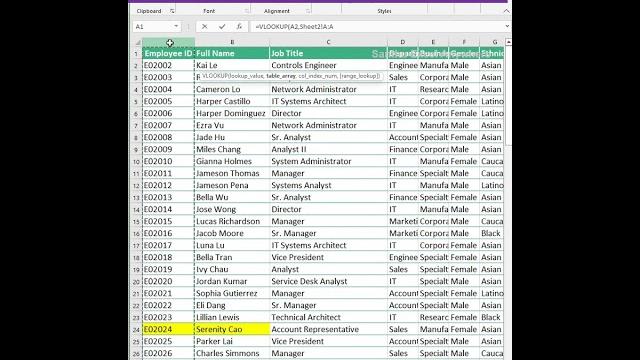Viewport: 640px width, 360px height.
Task: Click the Full Name header cell
Action: pos(232,53)
